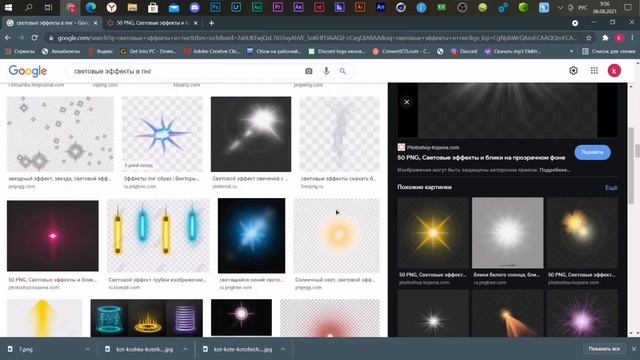Open Discord from the taskbar
Image resolution: width=640 pixels, height=360 pixels.
[195, 7]
